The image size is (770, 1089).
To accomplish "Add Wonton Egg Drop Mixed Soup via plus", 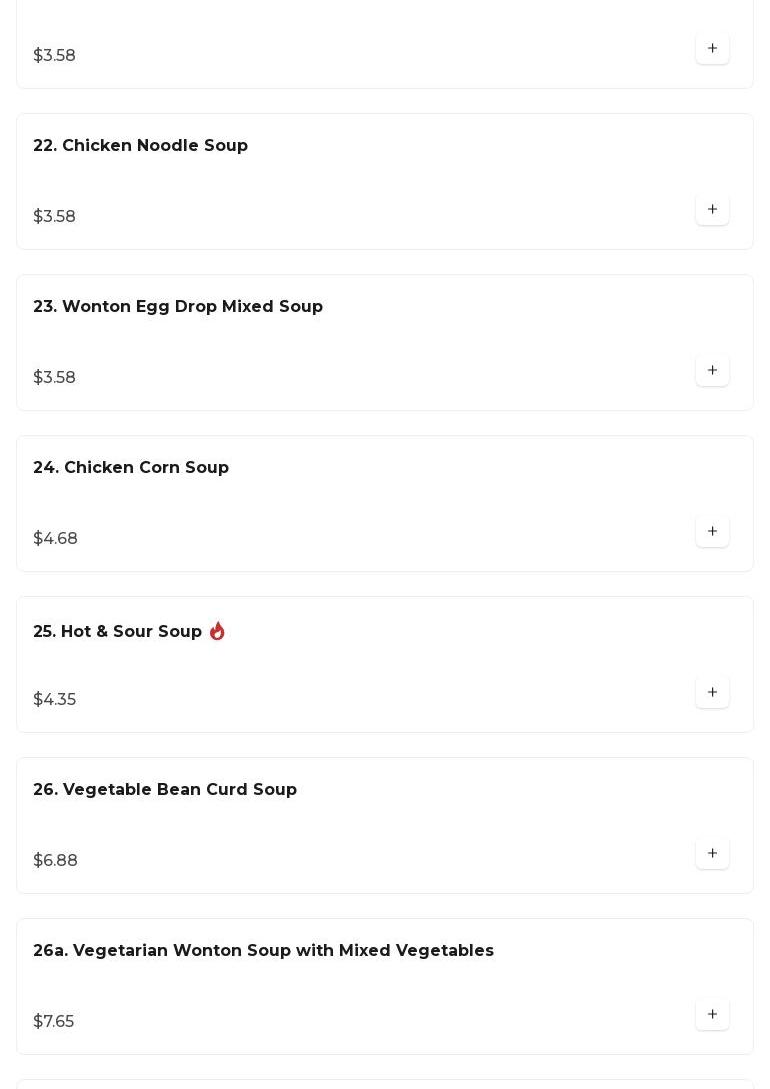I will 712,370.
